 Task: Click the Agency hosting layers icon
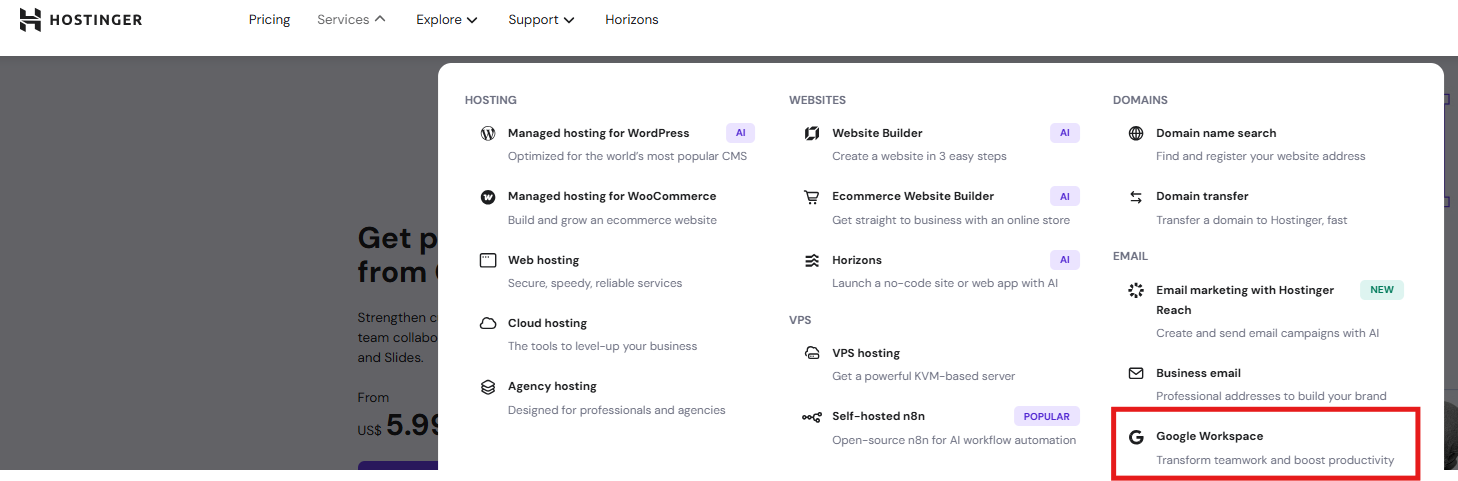488,386
